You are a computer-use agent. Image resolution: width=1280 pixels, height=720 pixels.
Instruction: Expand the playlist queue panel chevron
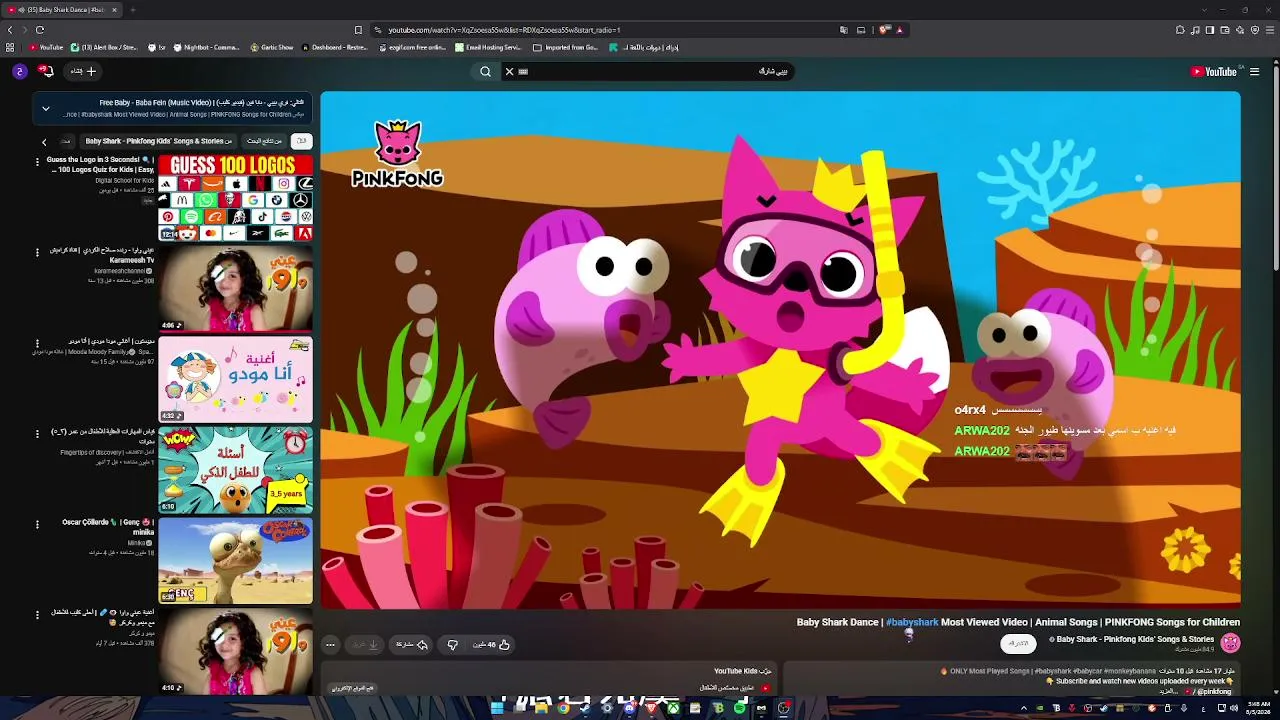tap(45, 108)
